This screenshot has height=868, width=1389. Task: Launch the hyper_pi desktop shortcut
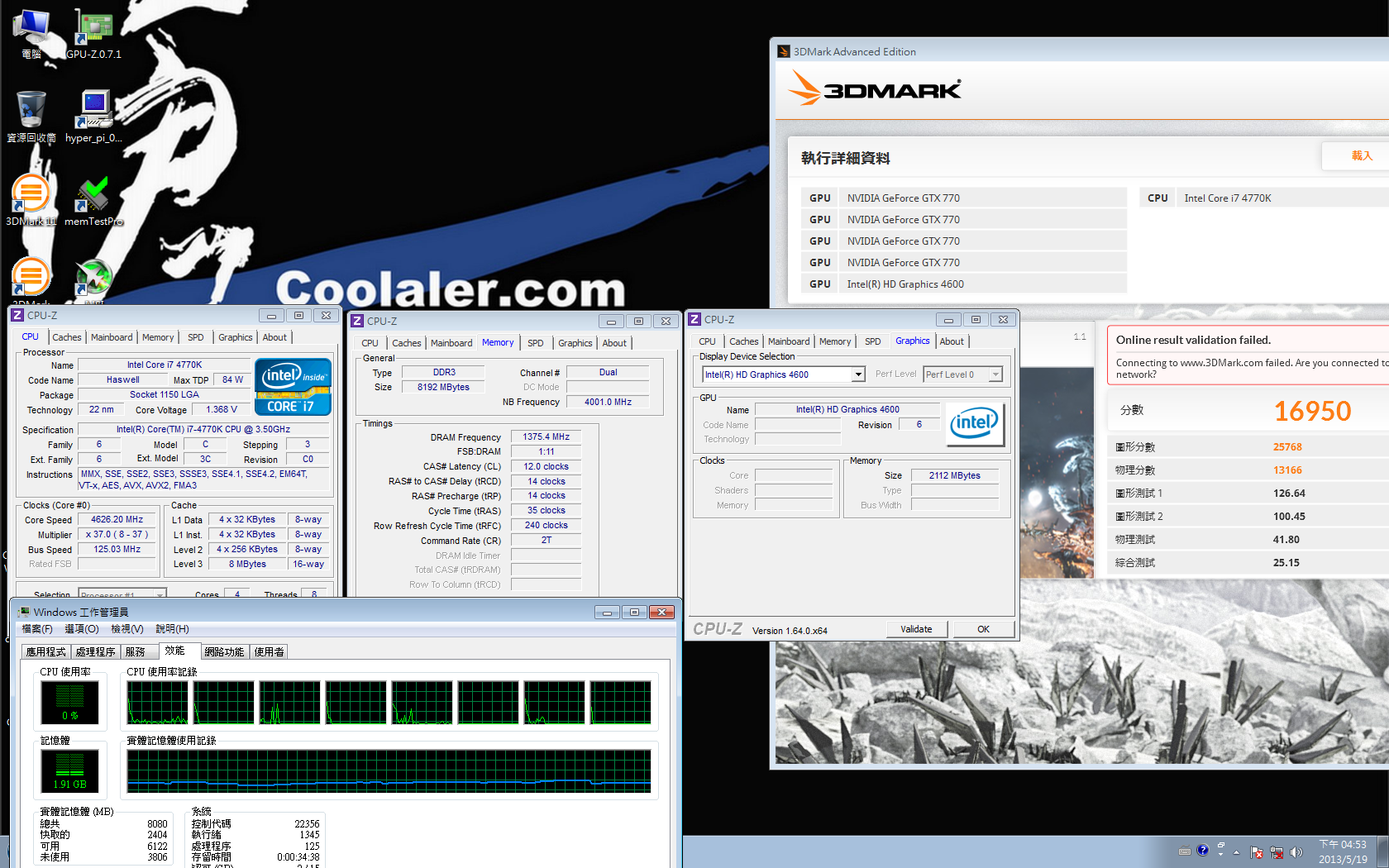tap(93, 117)
